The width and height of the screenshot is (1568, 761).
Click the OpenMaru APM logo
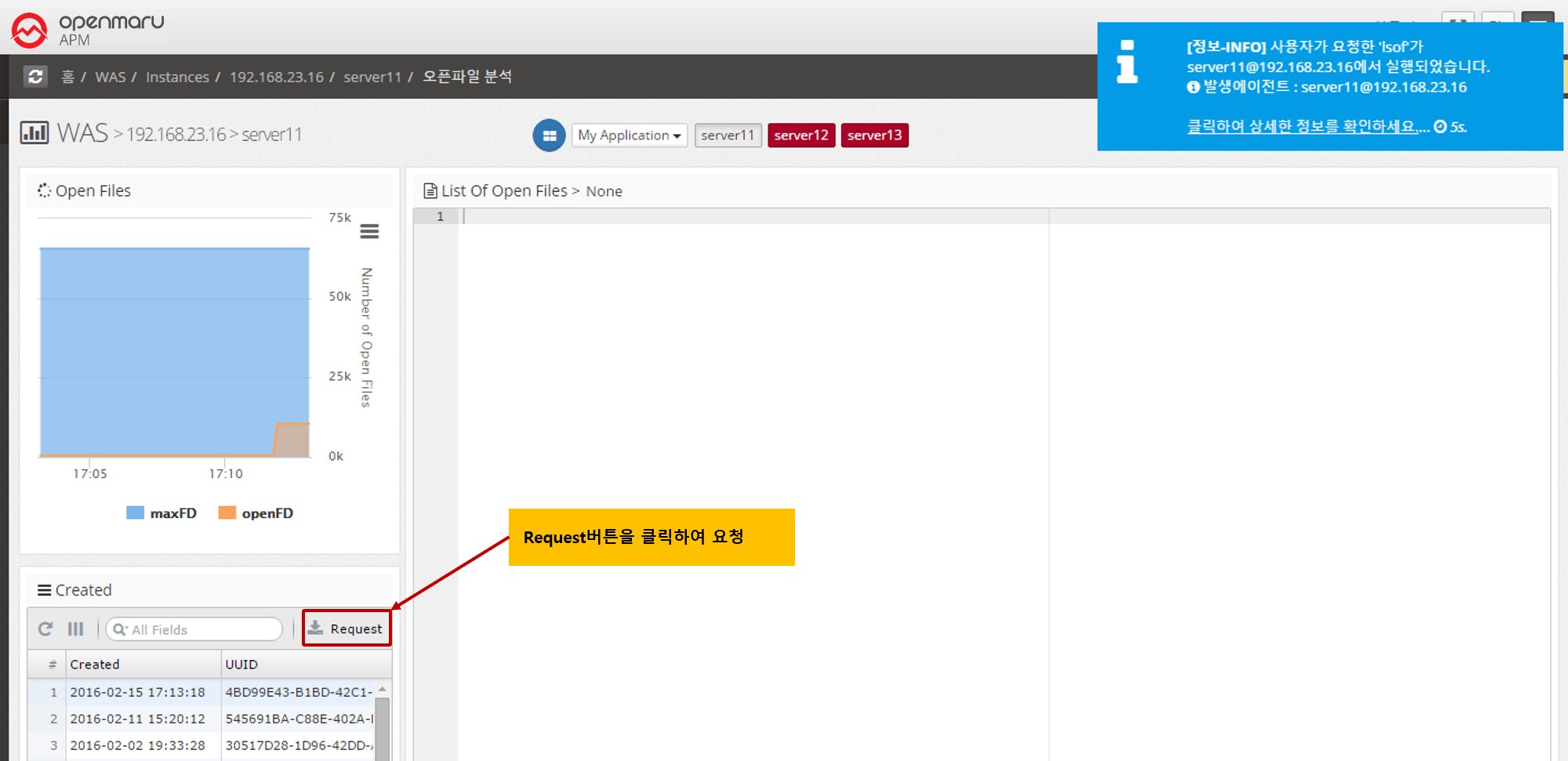[88, 29]
